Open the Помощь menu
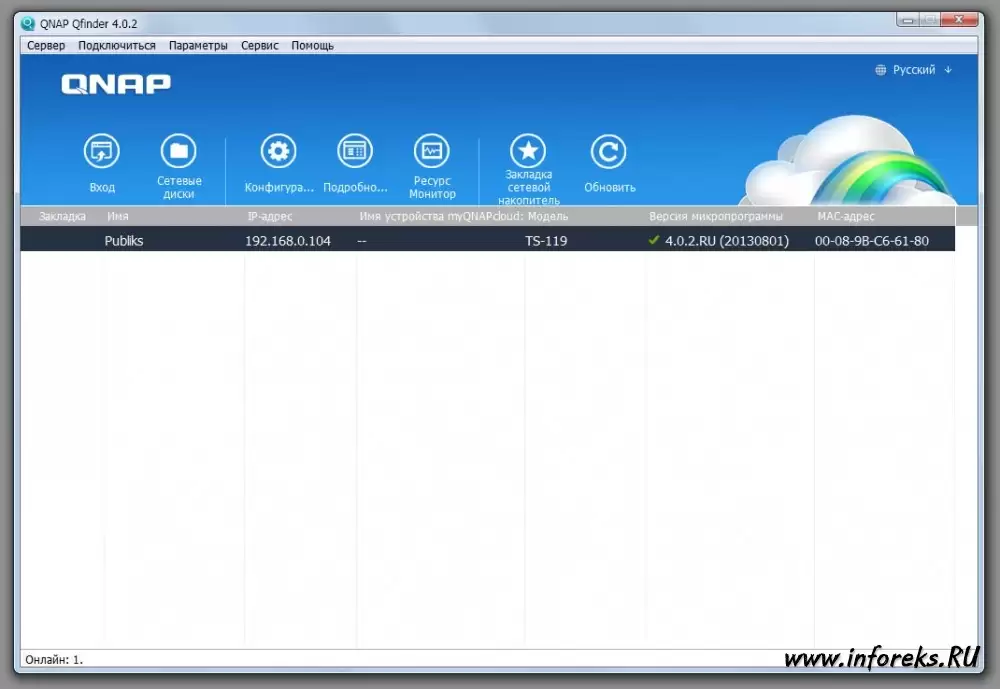1000x689 pixels. coord(312,45)
